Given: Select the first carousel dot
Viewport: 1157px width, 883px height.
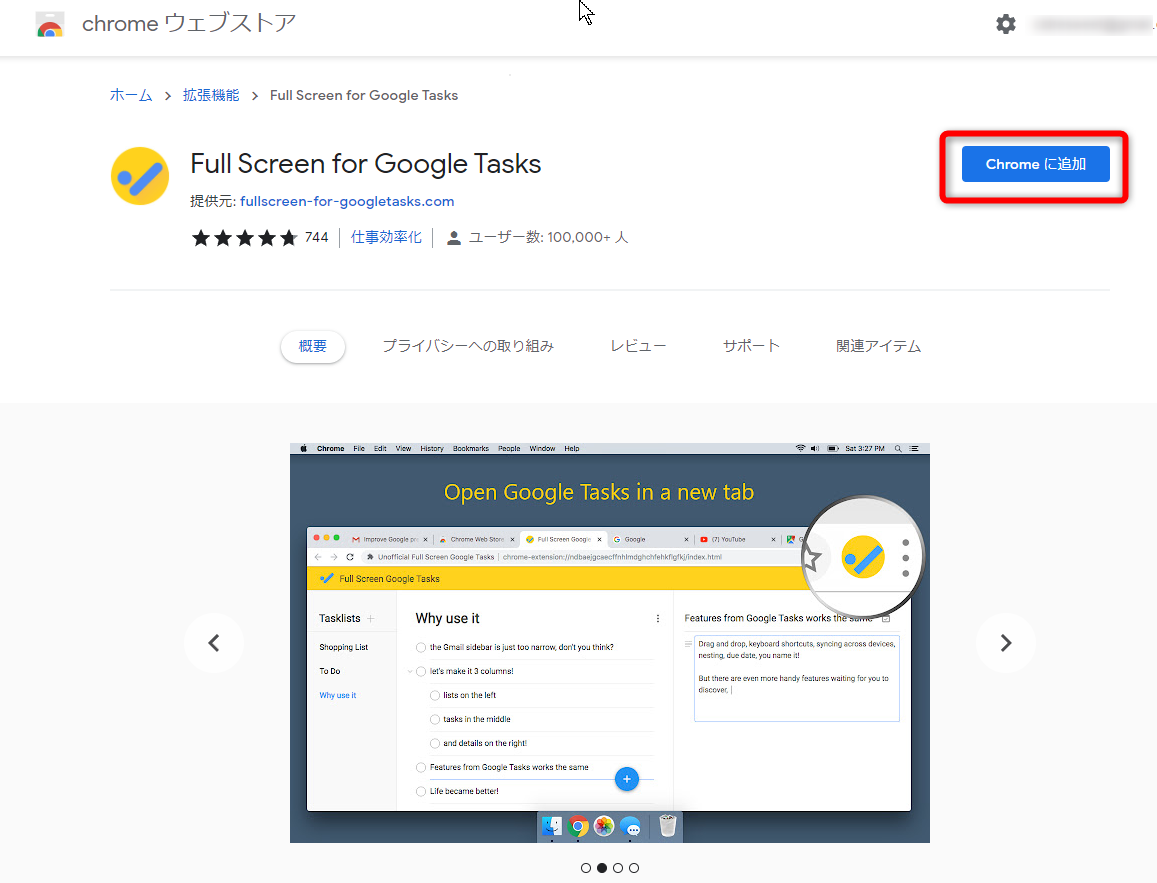Looking at the screenshot, I should pyautogui.click(x=586, y=868).
